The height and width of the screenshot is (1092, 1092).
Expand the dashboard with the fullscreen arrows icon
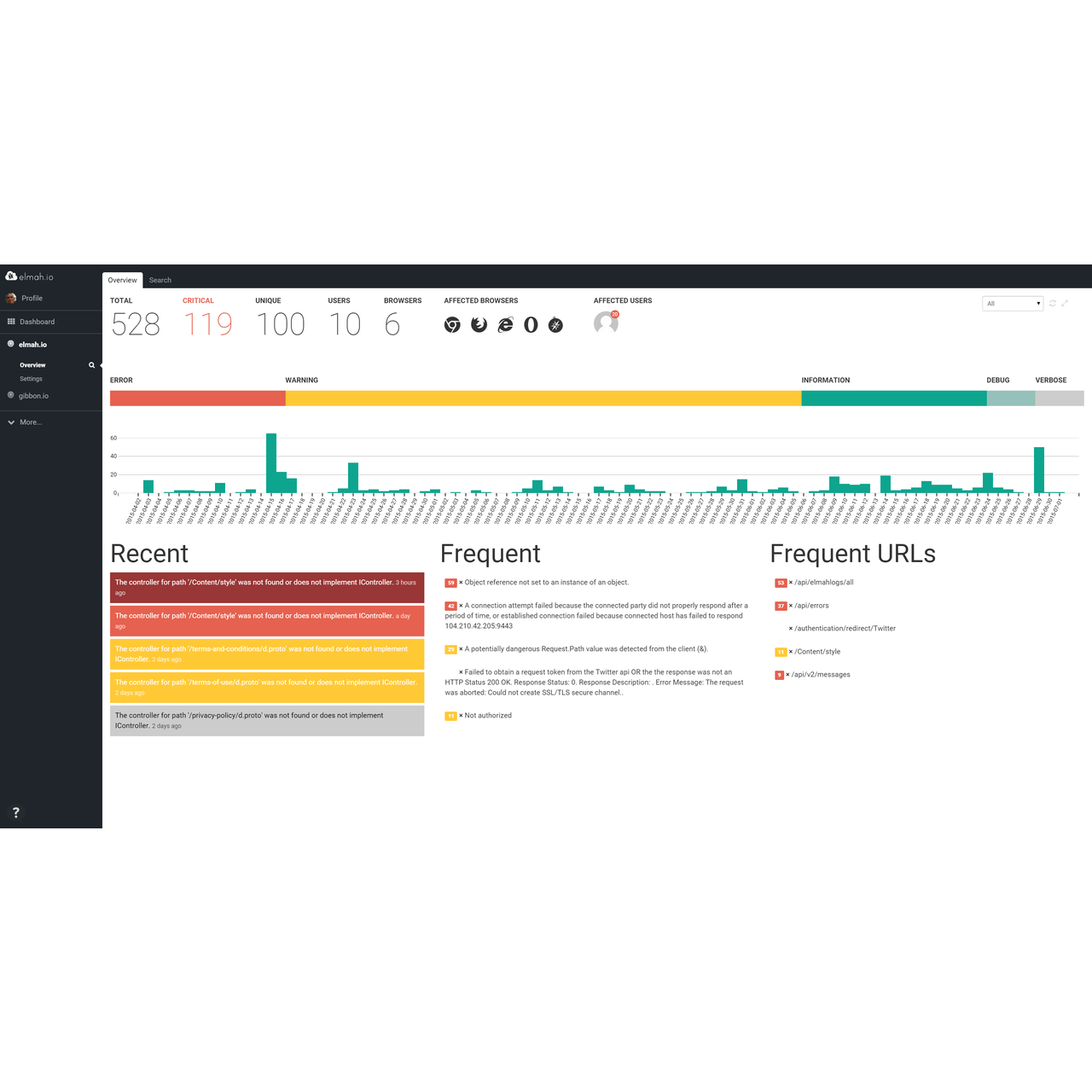(x=1064, y=303)
